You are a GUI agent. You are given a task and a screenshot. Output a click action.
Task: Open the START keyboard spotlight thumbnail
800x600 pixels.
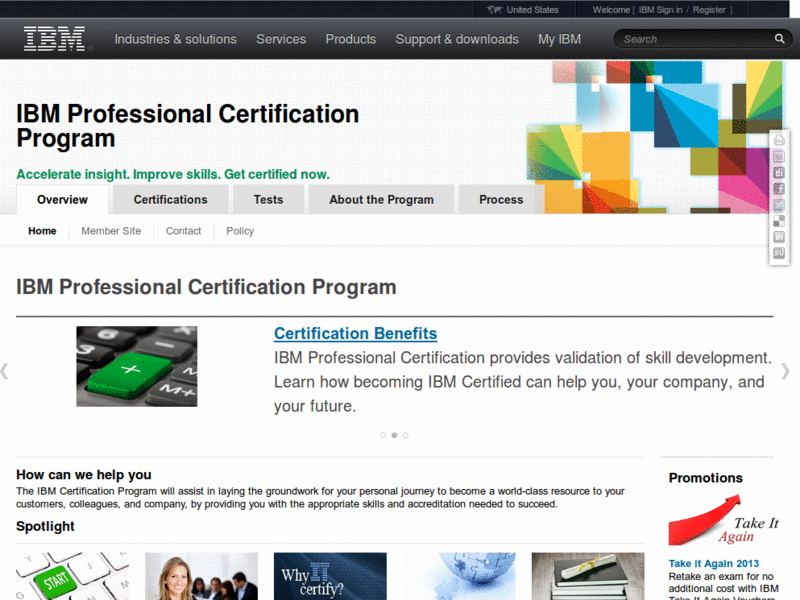tap(72, 576)
